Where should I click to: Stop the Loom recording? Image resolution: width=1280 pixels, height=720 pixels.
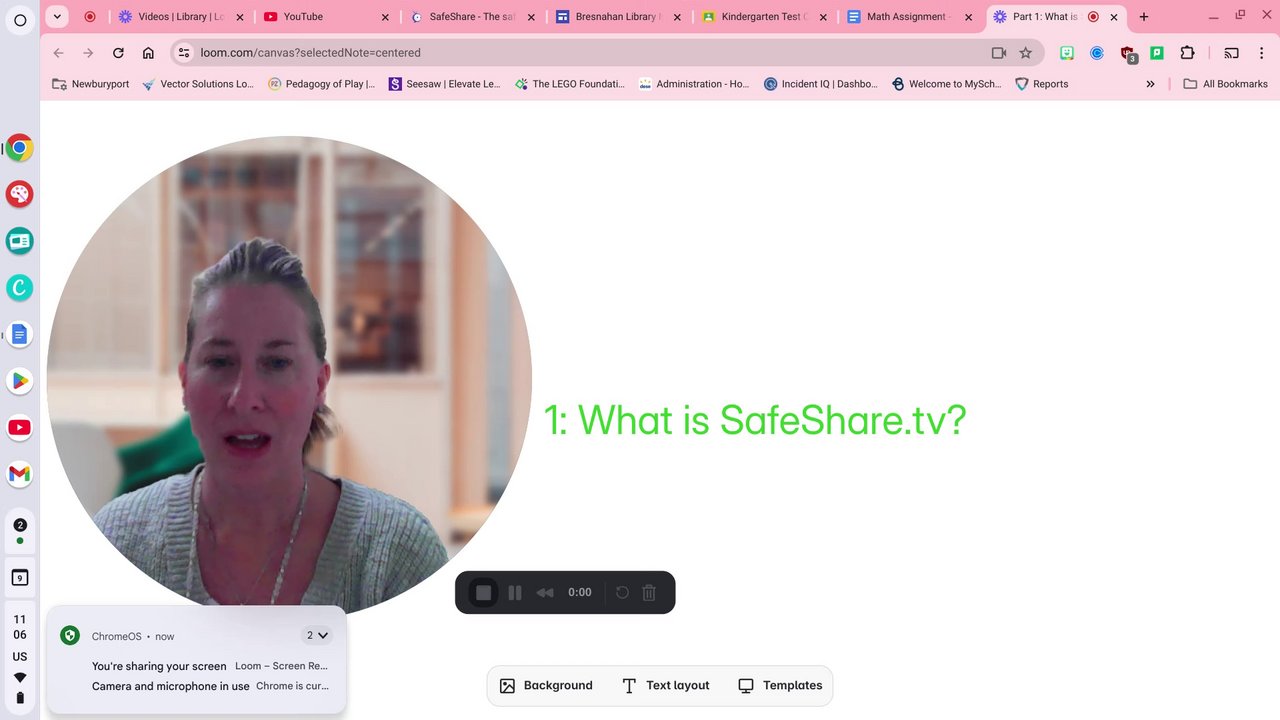point(483,592)
